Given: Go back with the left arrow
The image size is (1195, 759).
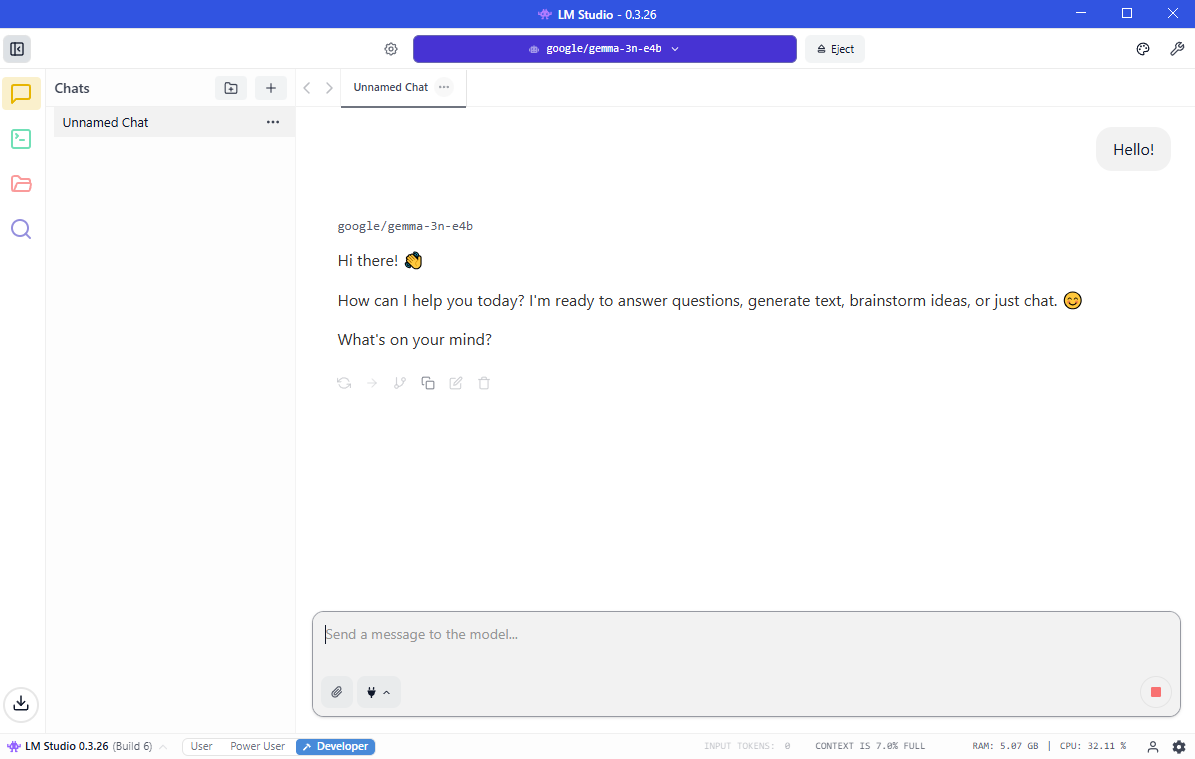Looking at the screenshot, I should pyautogui.click(x=307, y=88).
